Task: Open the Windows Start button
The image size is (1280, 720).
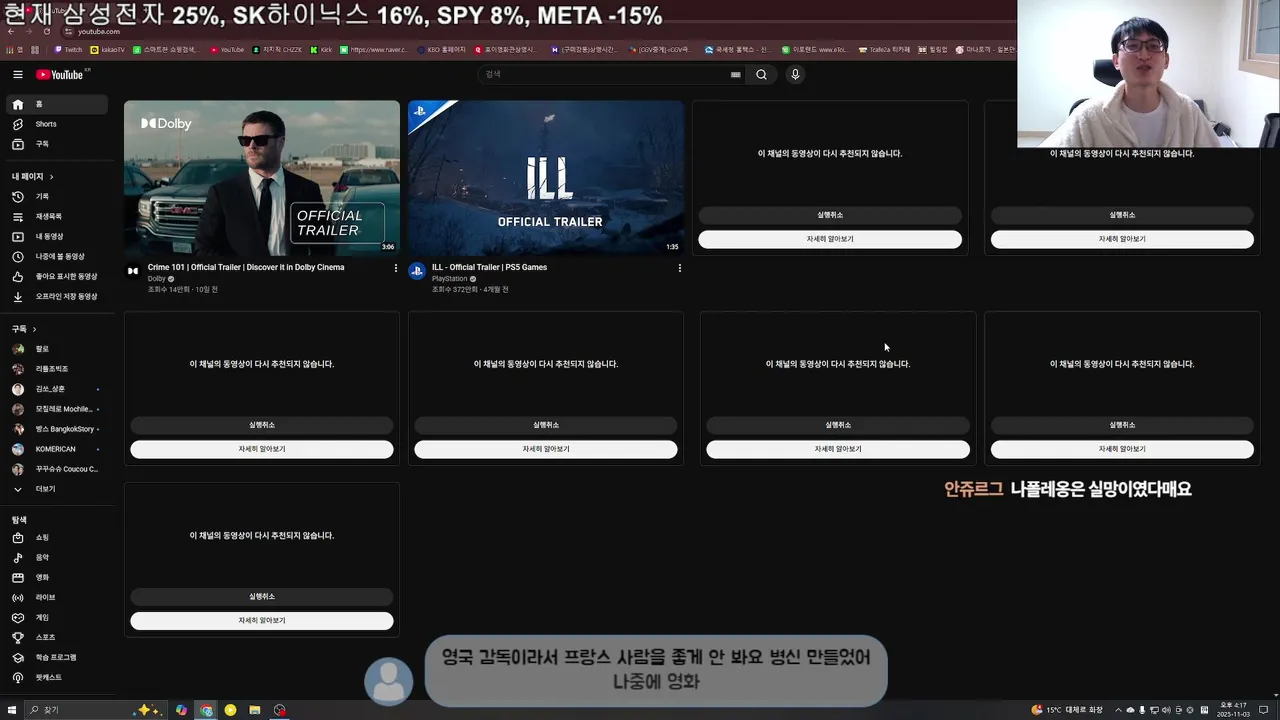Action: [11, 710]
